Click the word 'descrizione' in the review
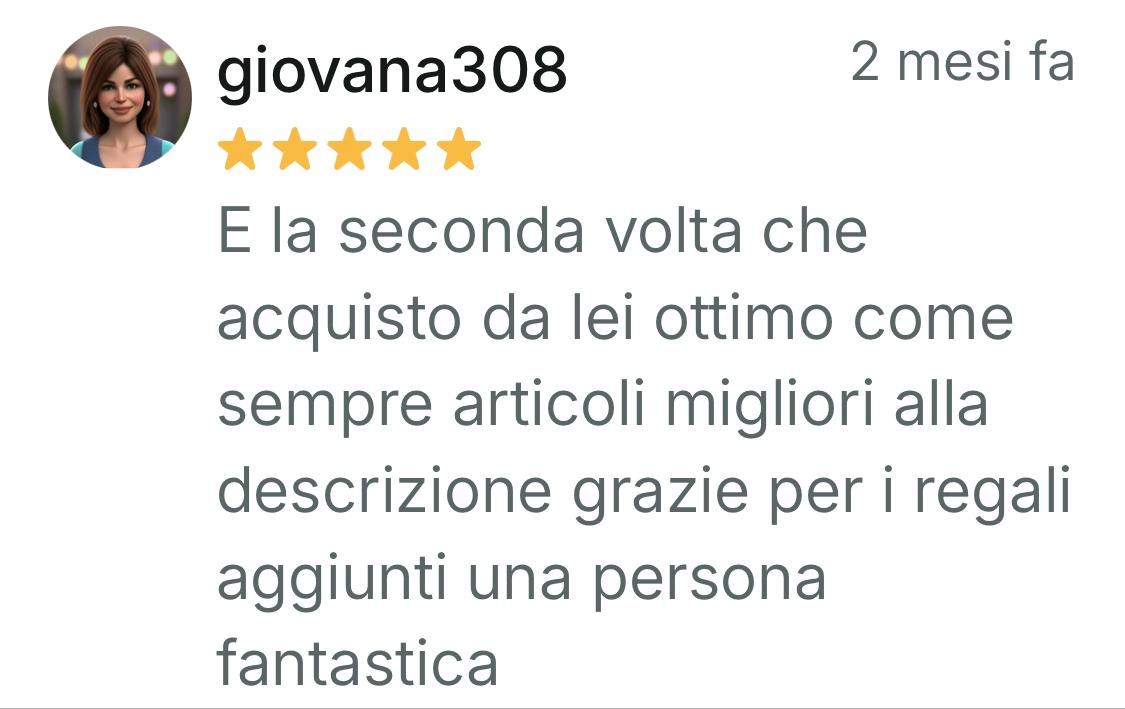The image size is (1125, 709). tap(385, 491)
